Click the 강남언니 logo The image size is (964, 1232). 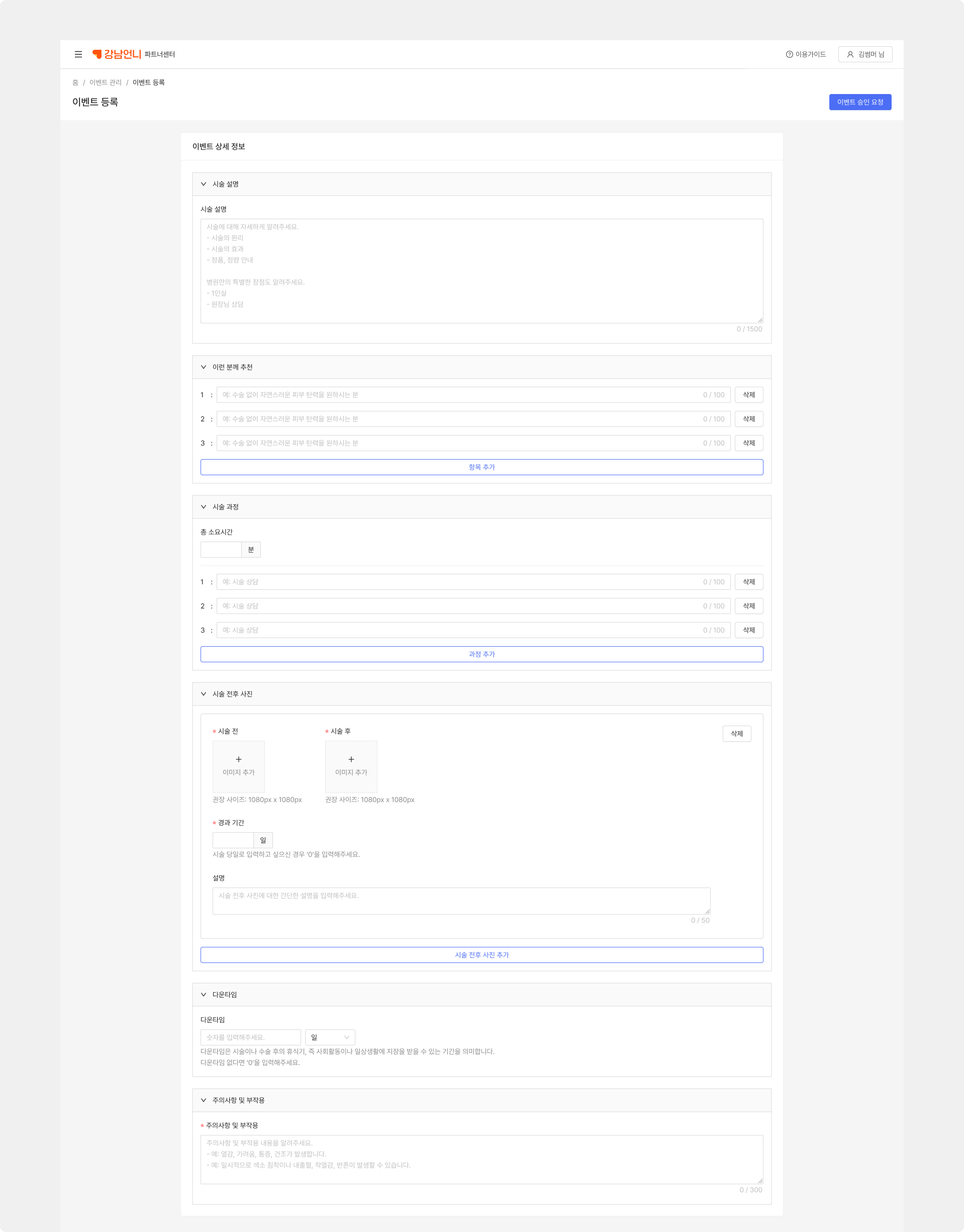tap(117, 54)
